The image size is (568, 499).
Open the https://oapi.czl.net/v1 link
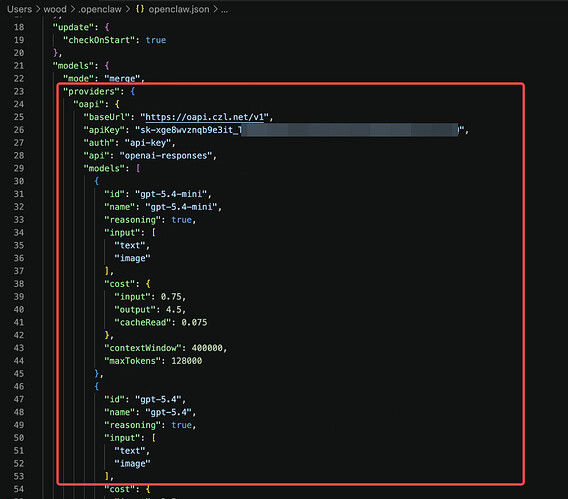click(x=204, y=117)
